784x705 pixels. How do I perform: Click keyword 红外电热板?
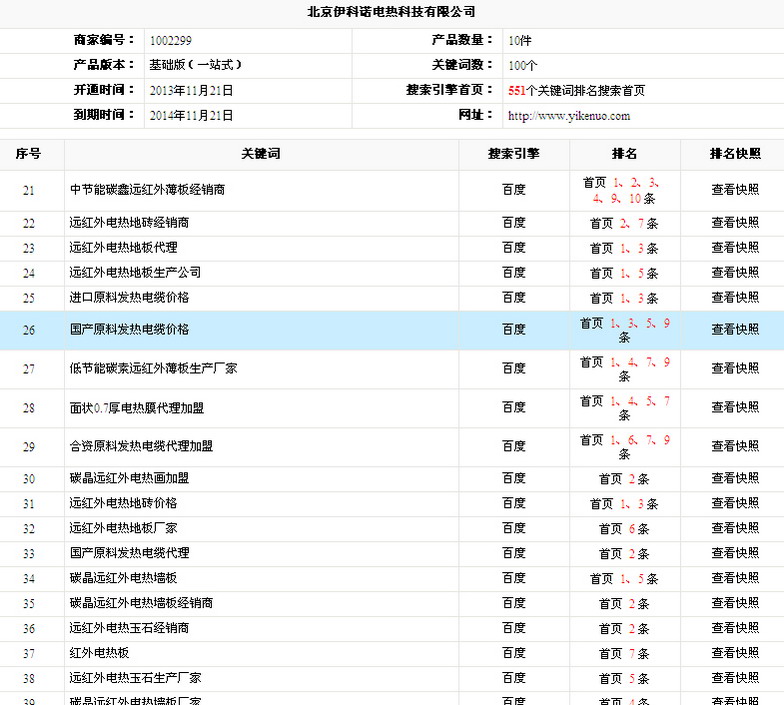tap(100, 653)
